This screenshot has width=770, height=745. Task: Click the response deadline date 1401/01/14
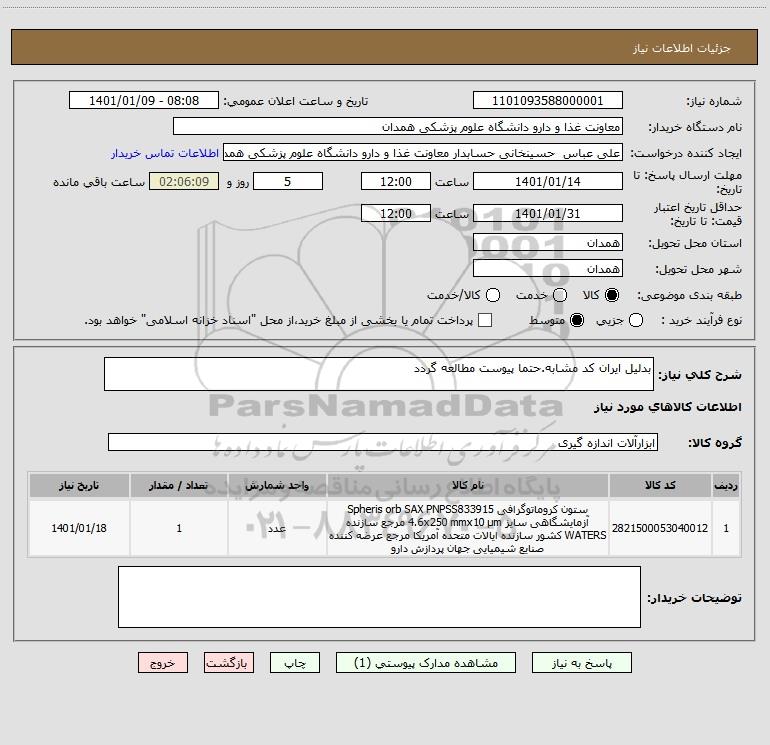(548, 182)
